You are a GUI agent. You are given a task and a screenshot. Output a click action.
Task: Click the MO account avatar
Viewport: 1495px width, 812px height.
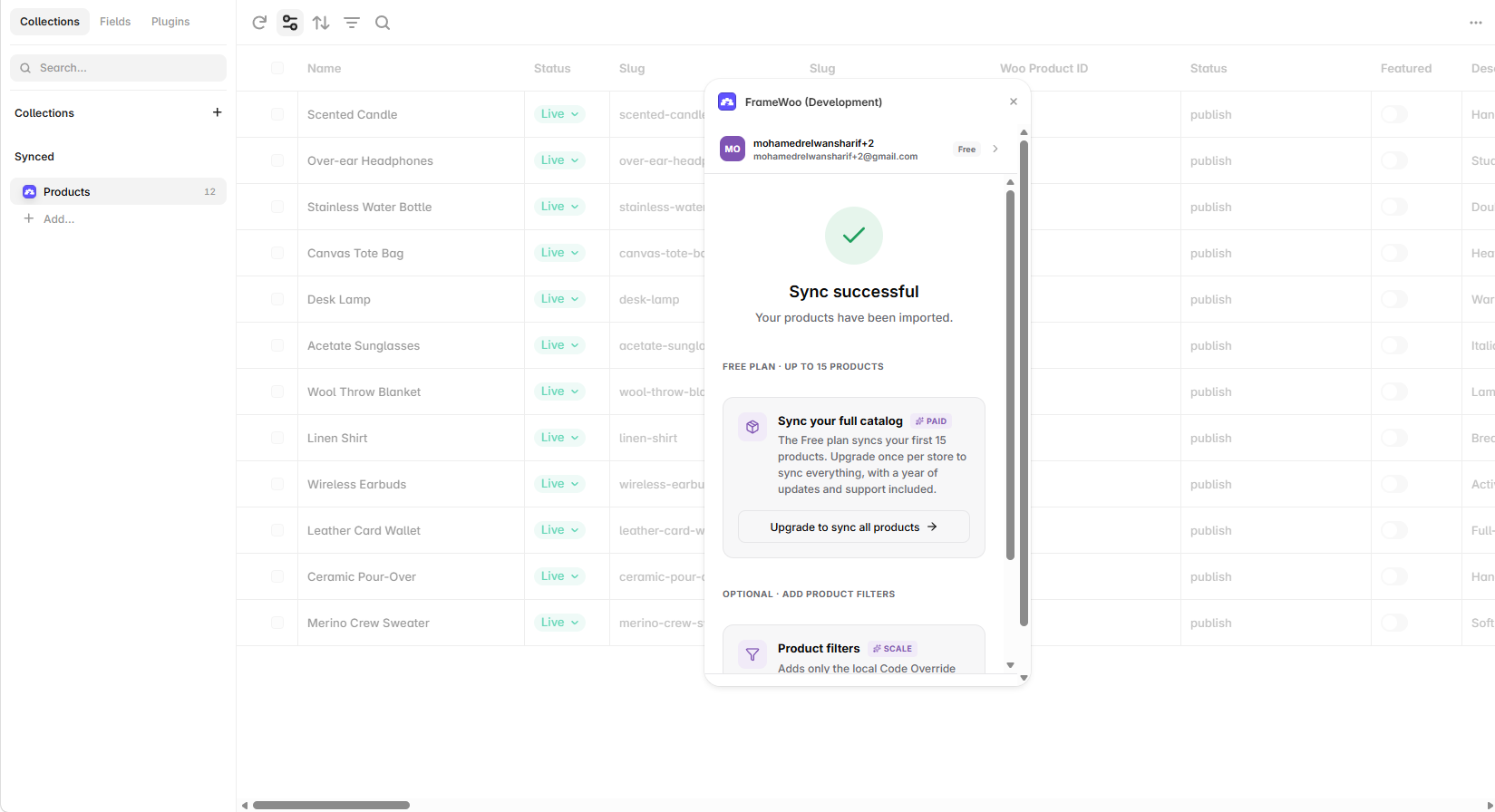pyautogui.click(x=733, y=149)
